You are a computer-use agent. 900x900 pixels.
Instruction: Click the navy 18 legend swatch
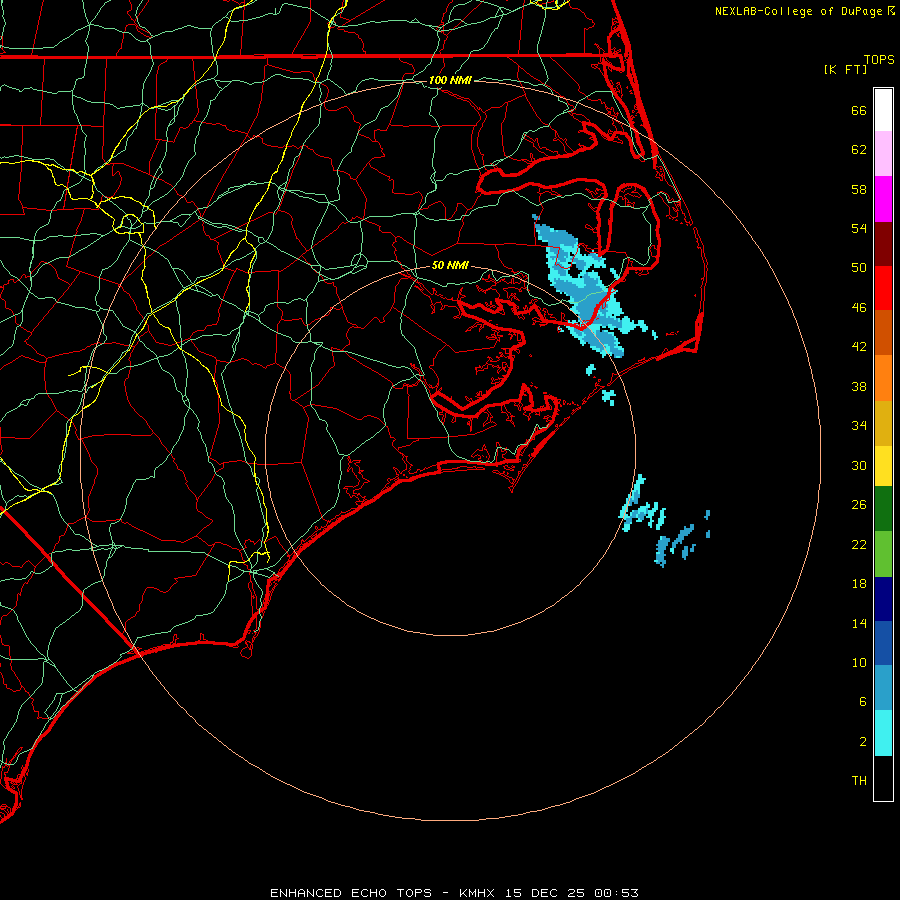pyautogui.click(x=883, y=599)
